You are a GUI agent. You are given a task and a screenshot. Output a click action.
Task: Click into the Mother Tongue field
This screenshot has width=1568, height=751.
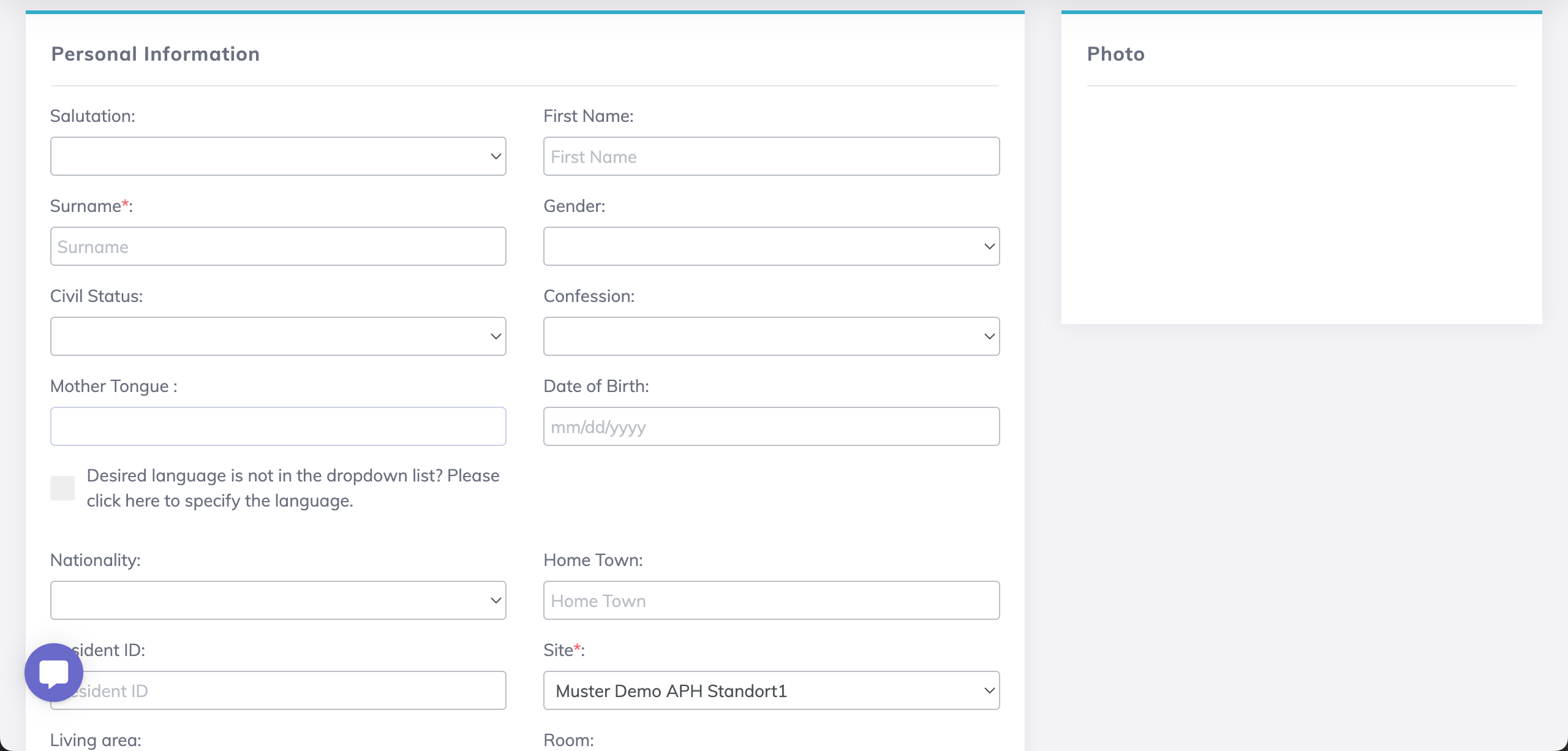[x=278, y=426]
